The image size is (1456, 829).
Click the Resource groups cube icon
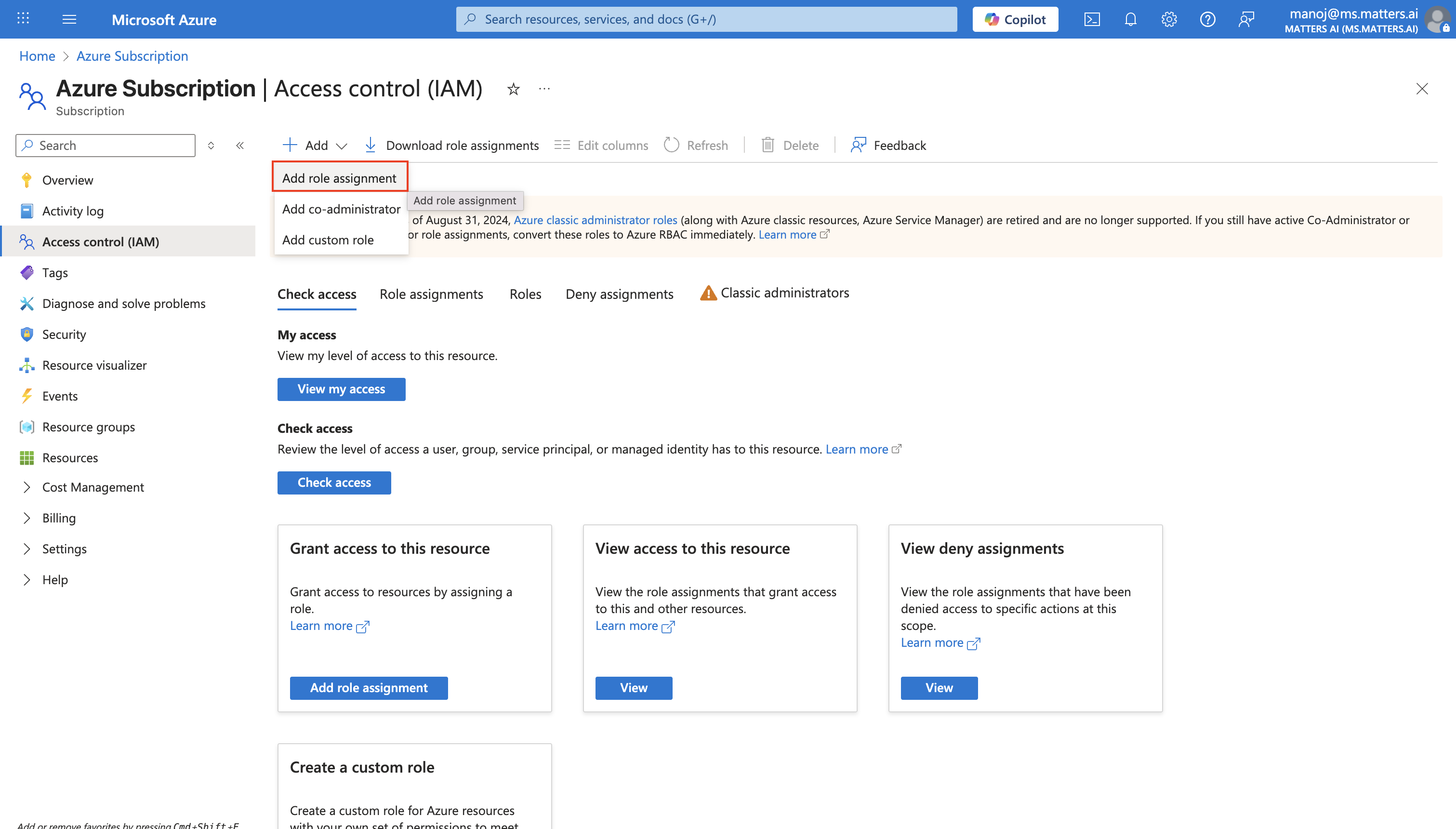[x=26, y=427]
